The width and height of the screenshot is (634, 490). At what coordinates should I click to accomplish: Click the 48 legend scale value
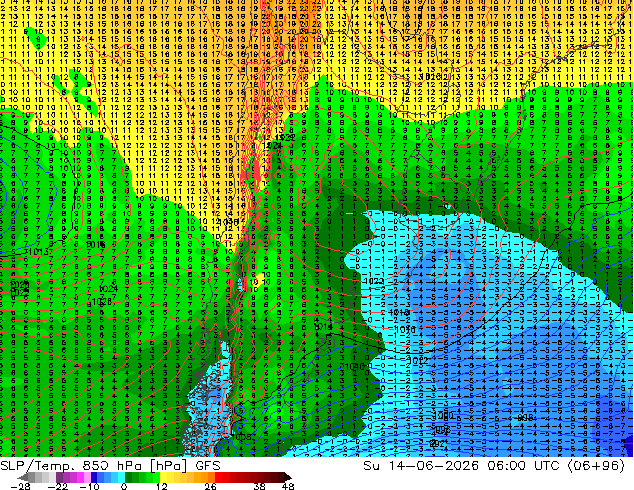coord(288,486)
